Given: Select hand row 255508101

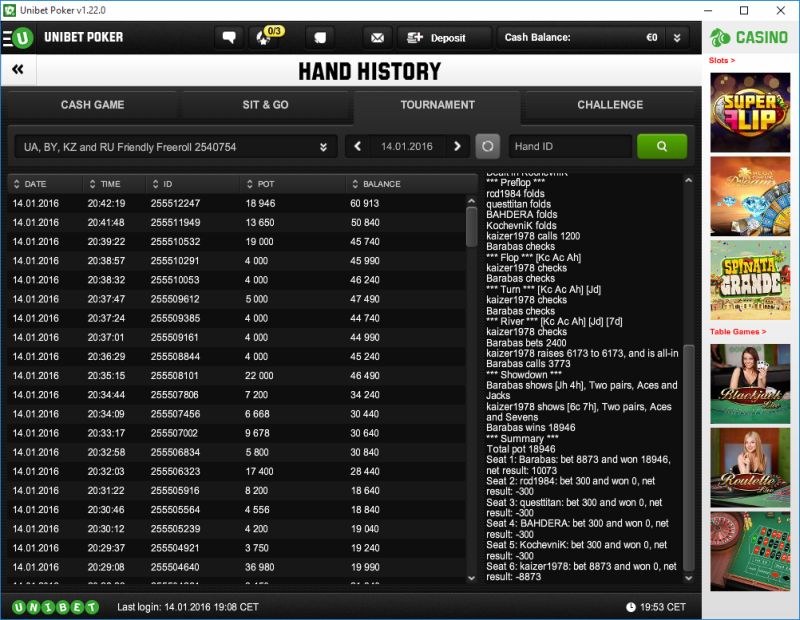Looking at the screenshot, I should tap(236, 376).
